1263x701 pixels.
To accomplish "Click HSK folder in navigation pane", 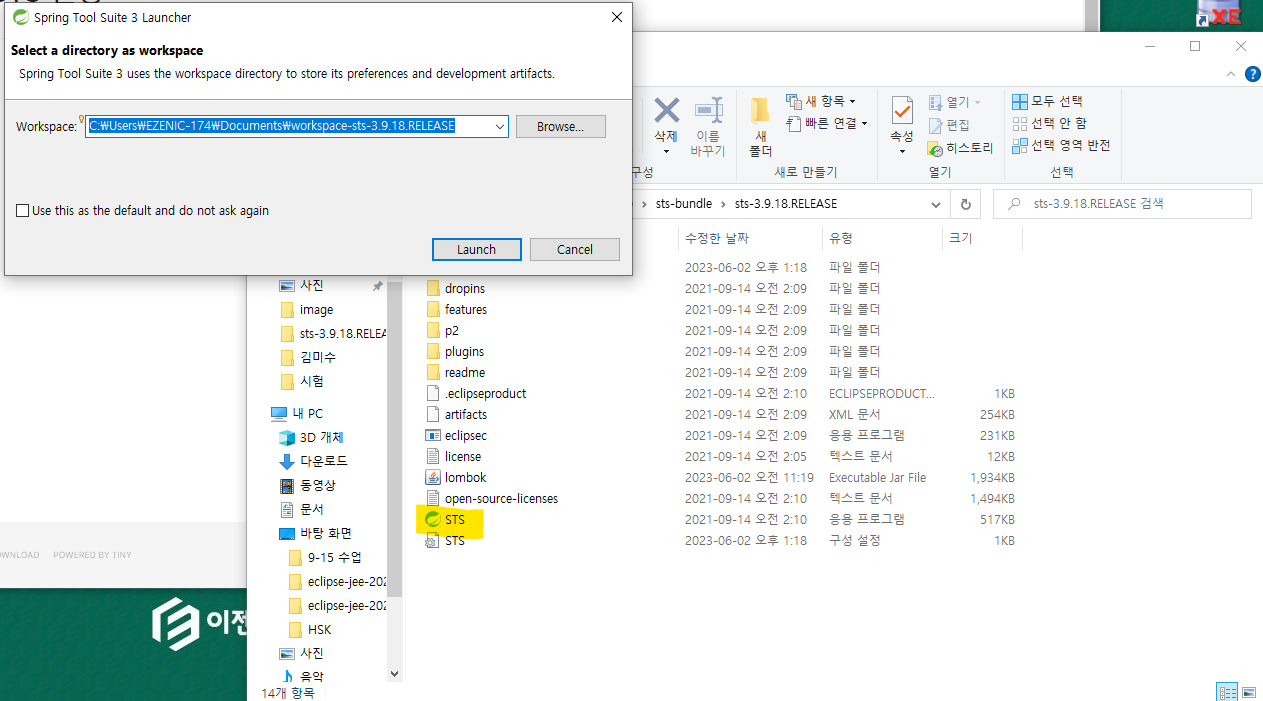I will 319,629.
